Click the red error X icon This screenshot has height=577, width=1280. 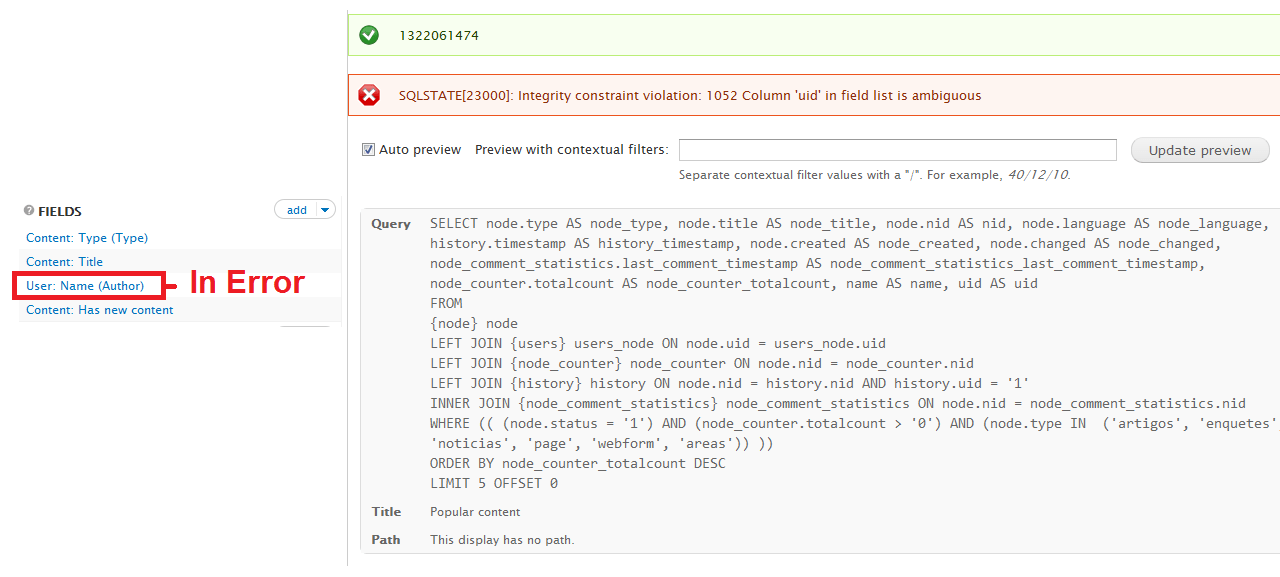(x=369, y=95)
